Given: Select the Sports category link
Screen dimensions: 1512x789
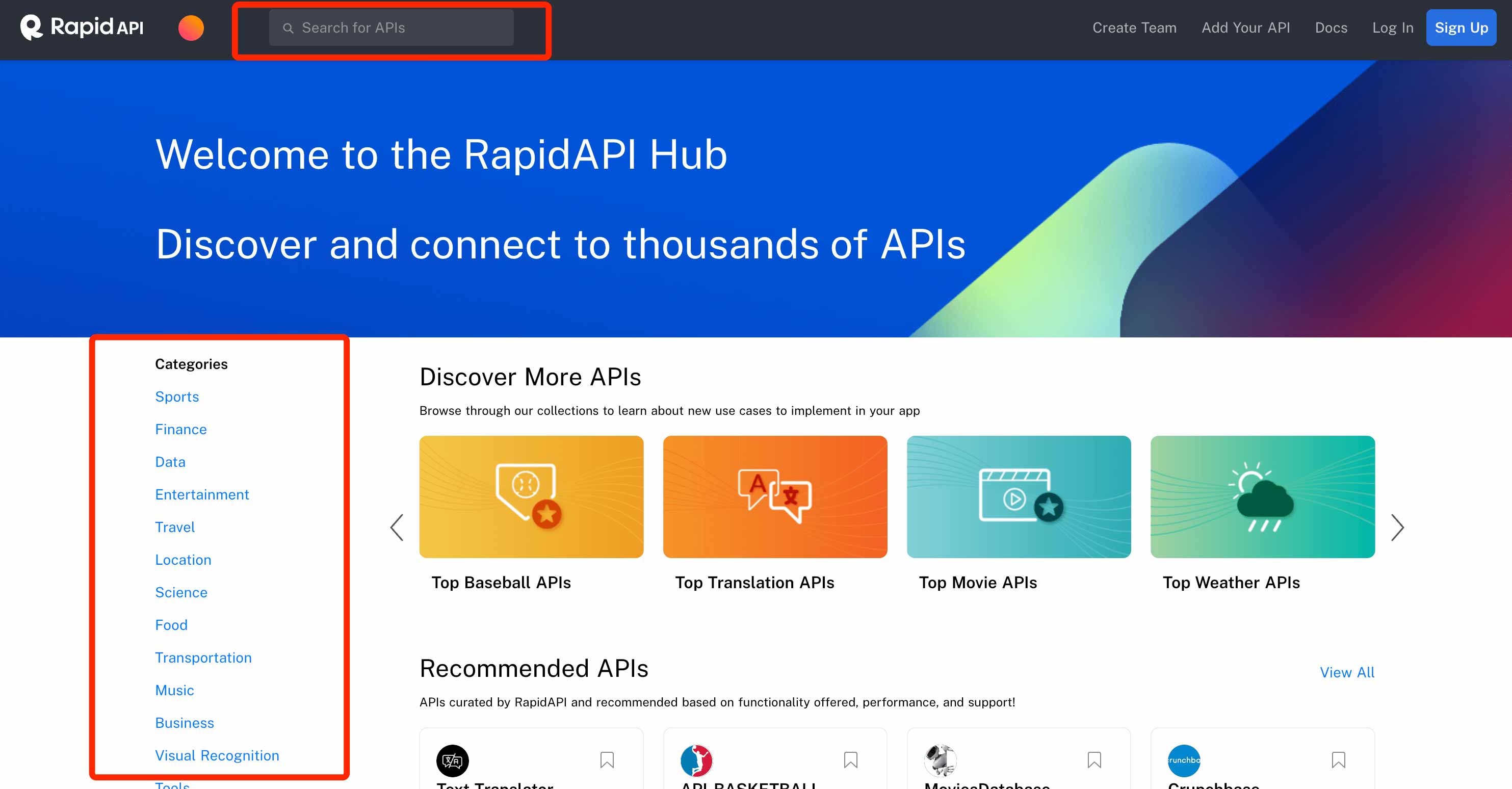Looking at the screenshot, I should pyautogui.click(x=177, y=397).
